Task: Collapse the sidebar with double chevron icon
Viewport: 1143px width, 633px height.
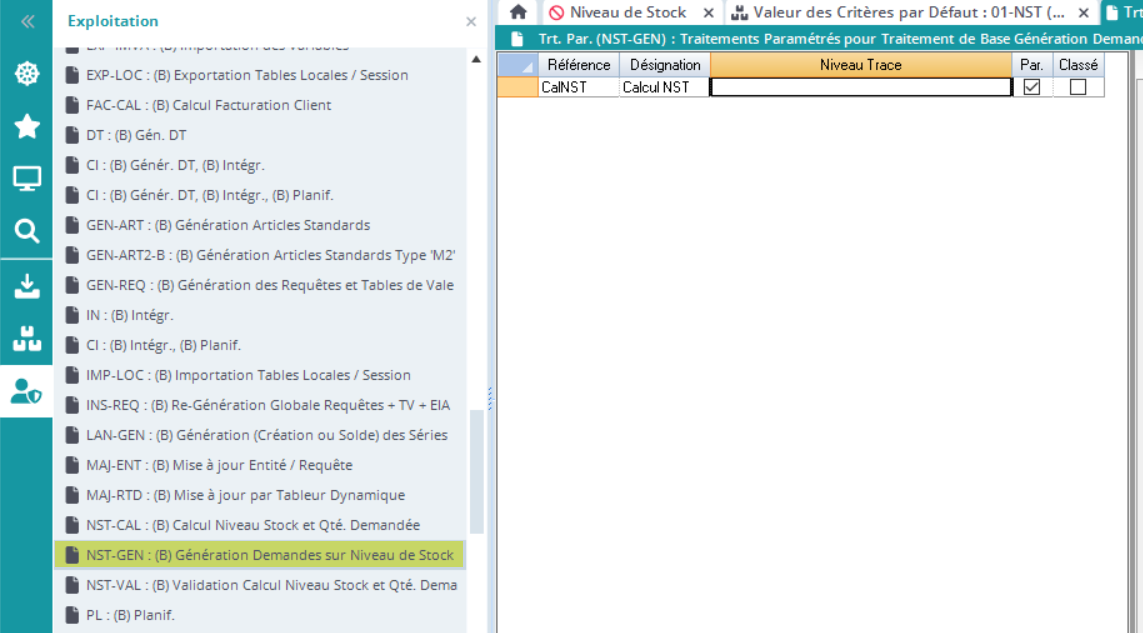Action: pyautogui.click(x=27, y=21)
